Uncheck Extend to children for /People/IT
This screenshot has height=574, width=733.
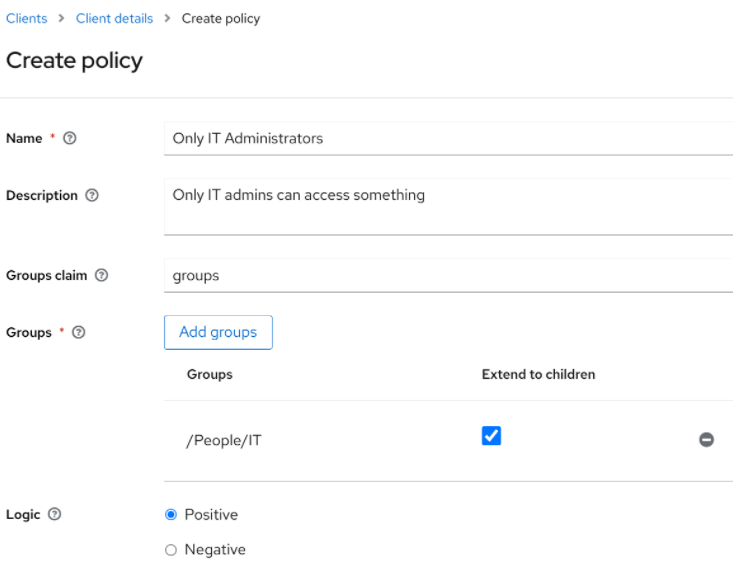tap(491, 435)
